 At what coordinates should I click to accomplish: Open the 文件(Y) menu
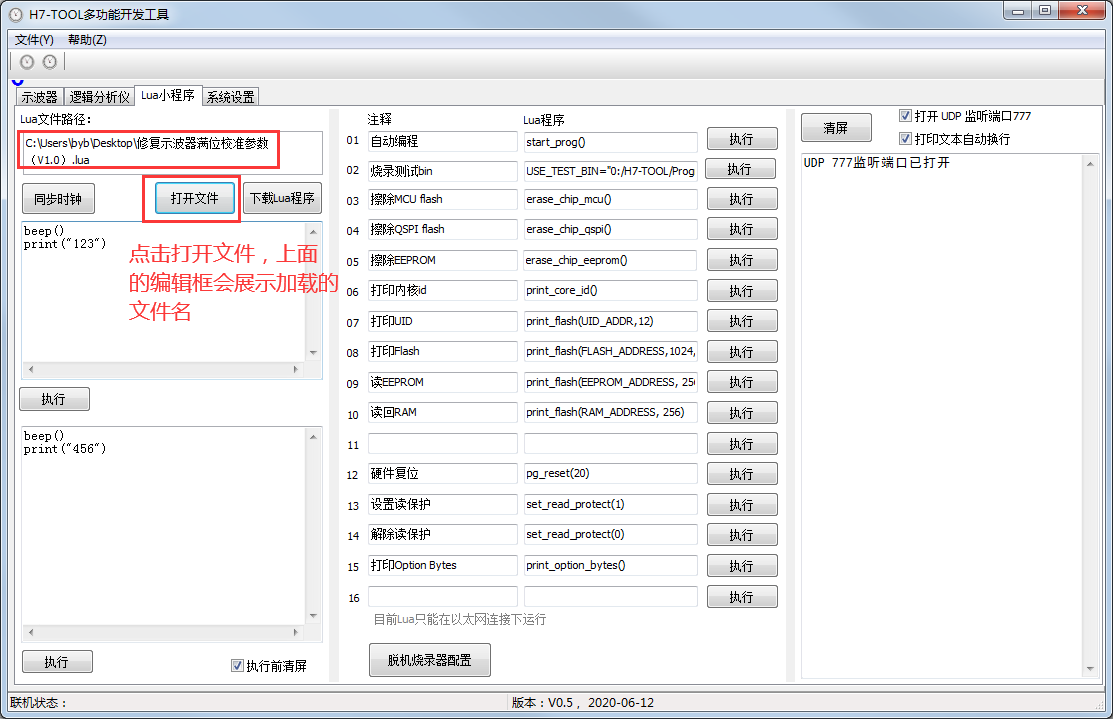click(34, 40)
